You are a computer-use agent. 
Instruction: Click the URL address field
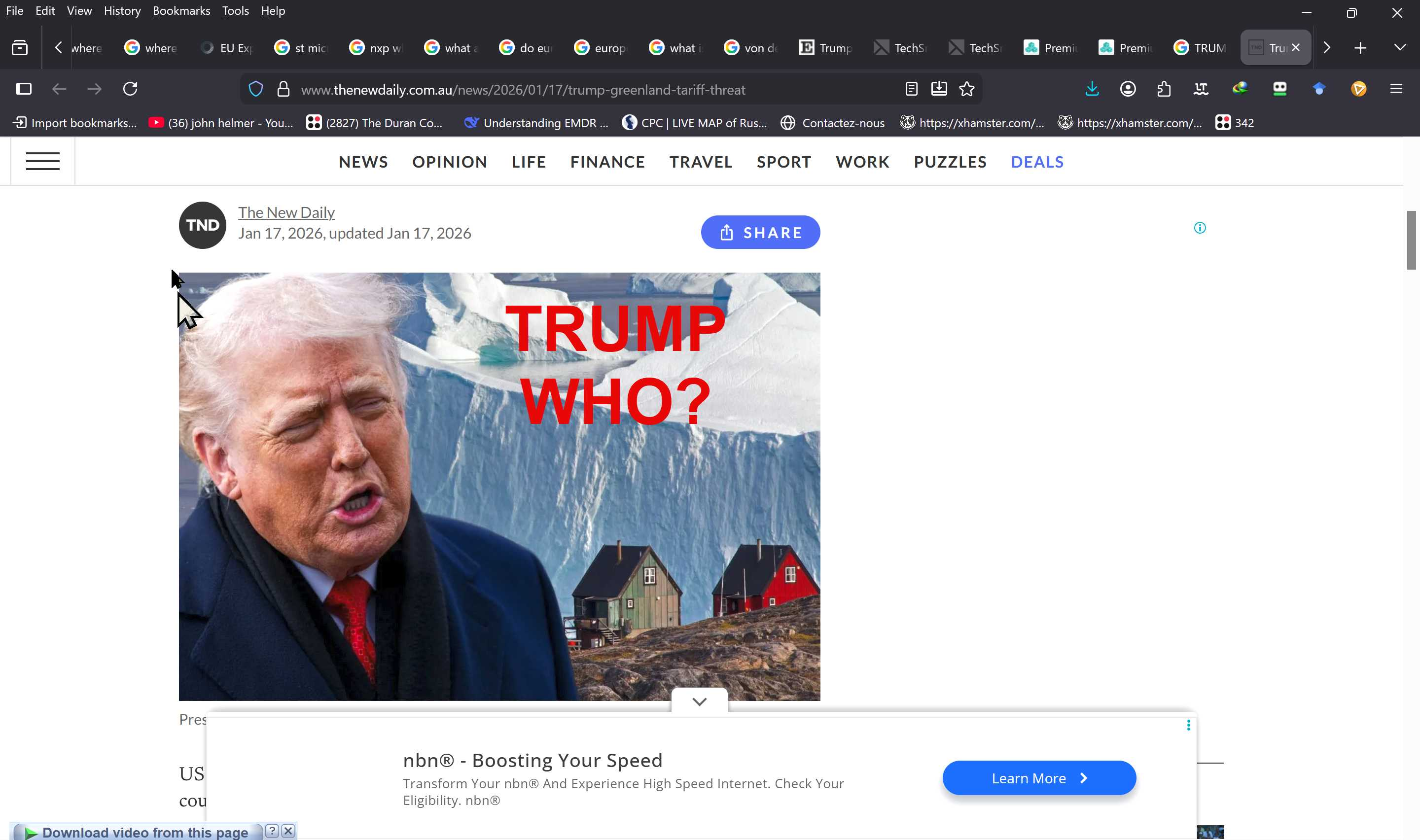[523, 89]
